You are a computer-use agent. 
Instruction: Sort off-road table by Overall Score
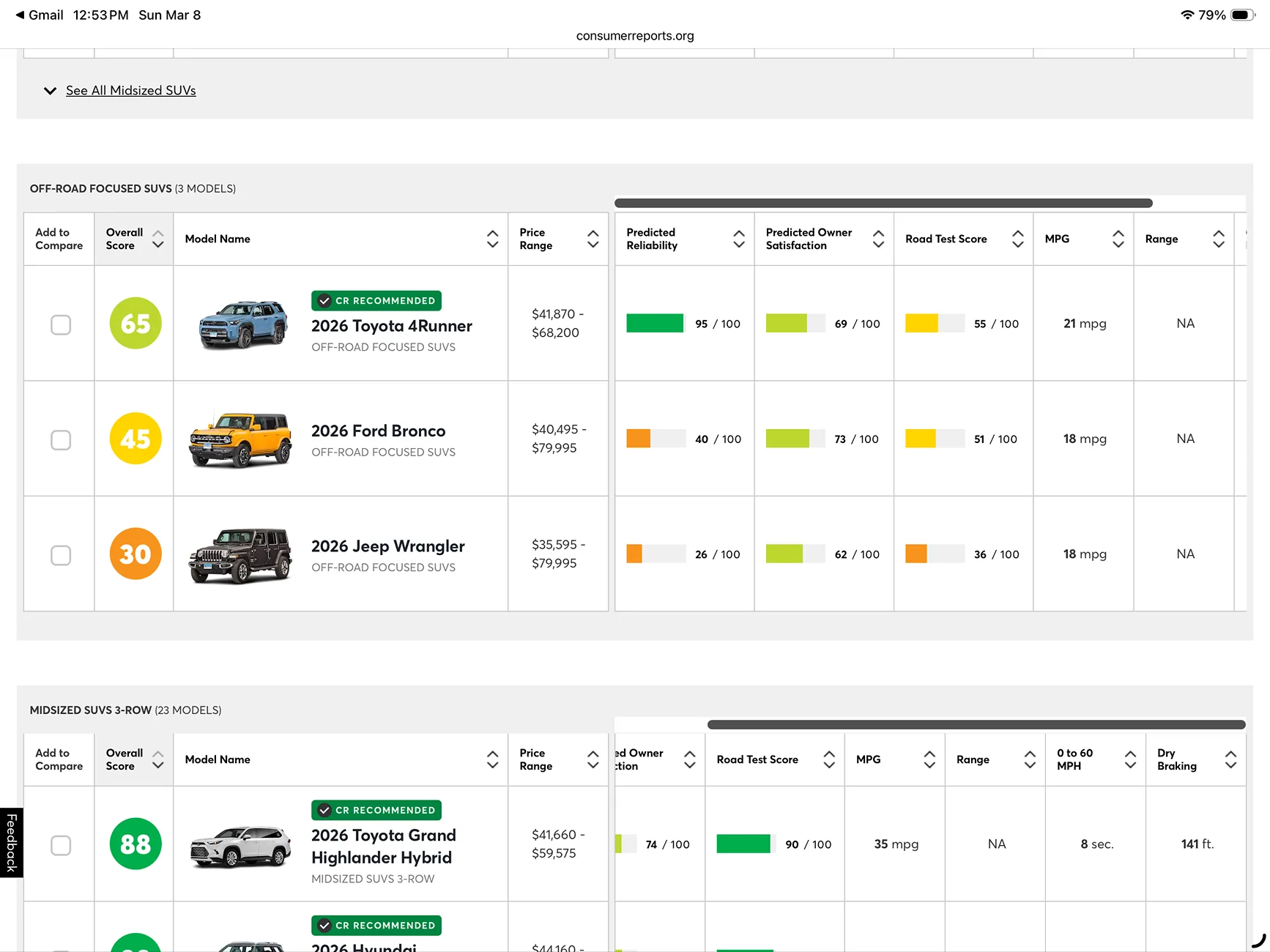(157, 239)
